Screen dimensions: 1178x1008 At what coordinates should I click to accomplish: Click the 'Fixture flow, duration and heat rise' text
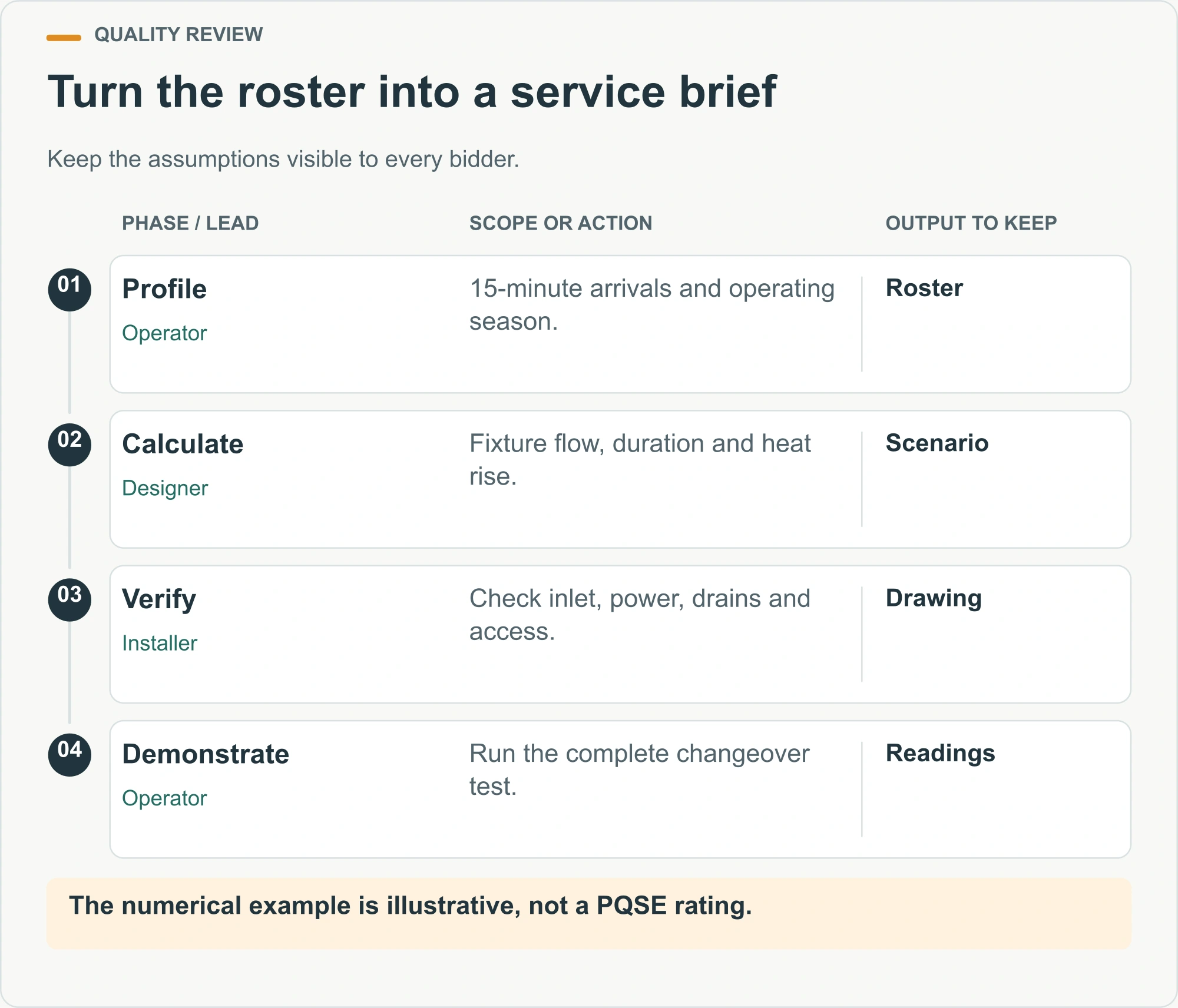pos(640,460)
